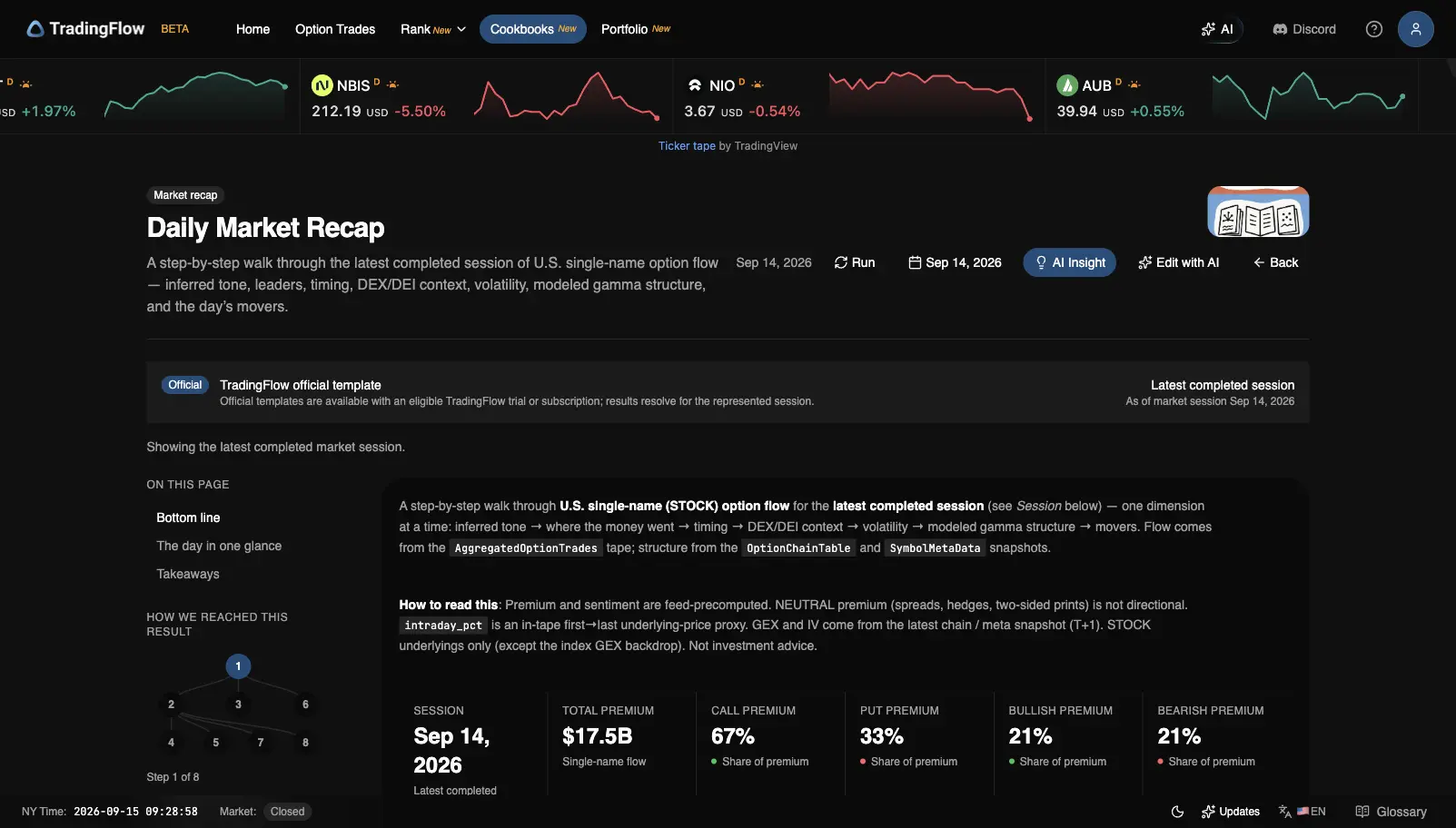Click the AggregatedOptionTrades code tag
The width and height of the screenshot is (1456, 828).
click(x=526, y=548)
